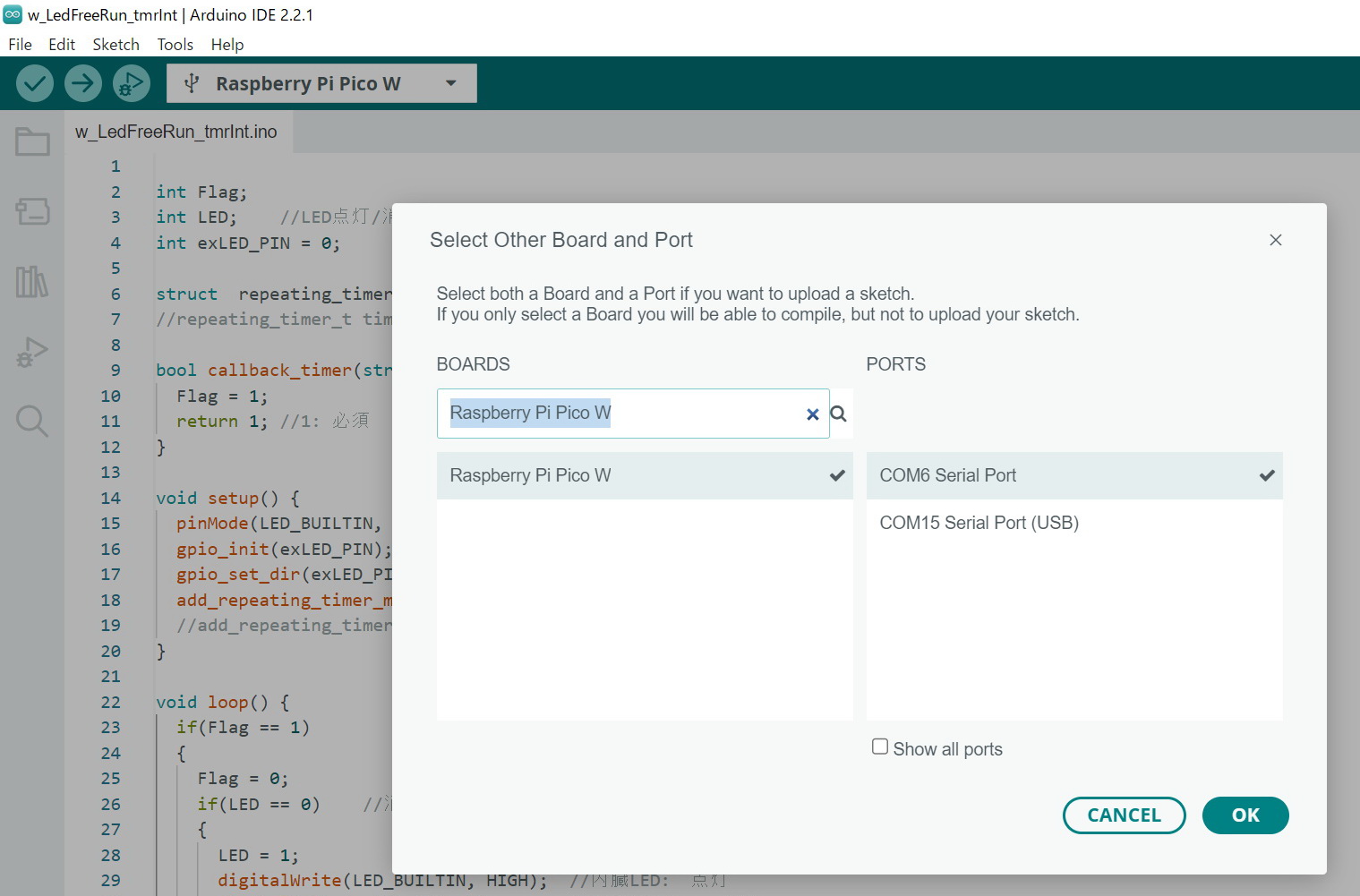Open the File menu
The height and width of the screenshot is (896, 1360).
pos(20,45)
